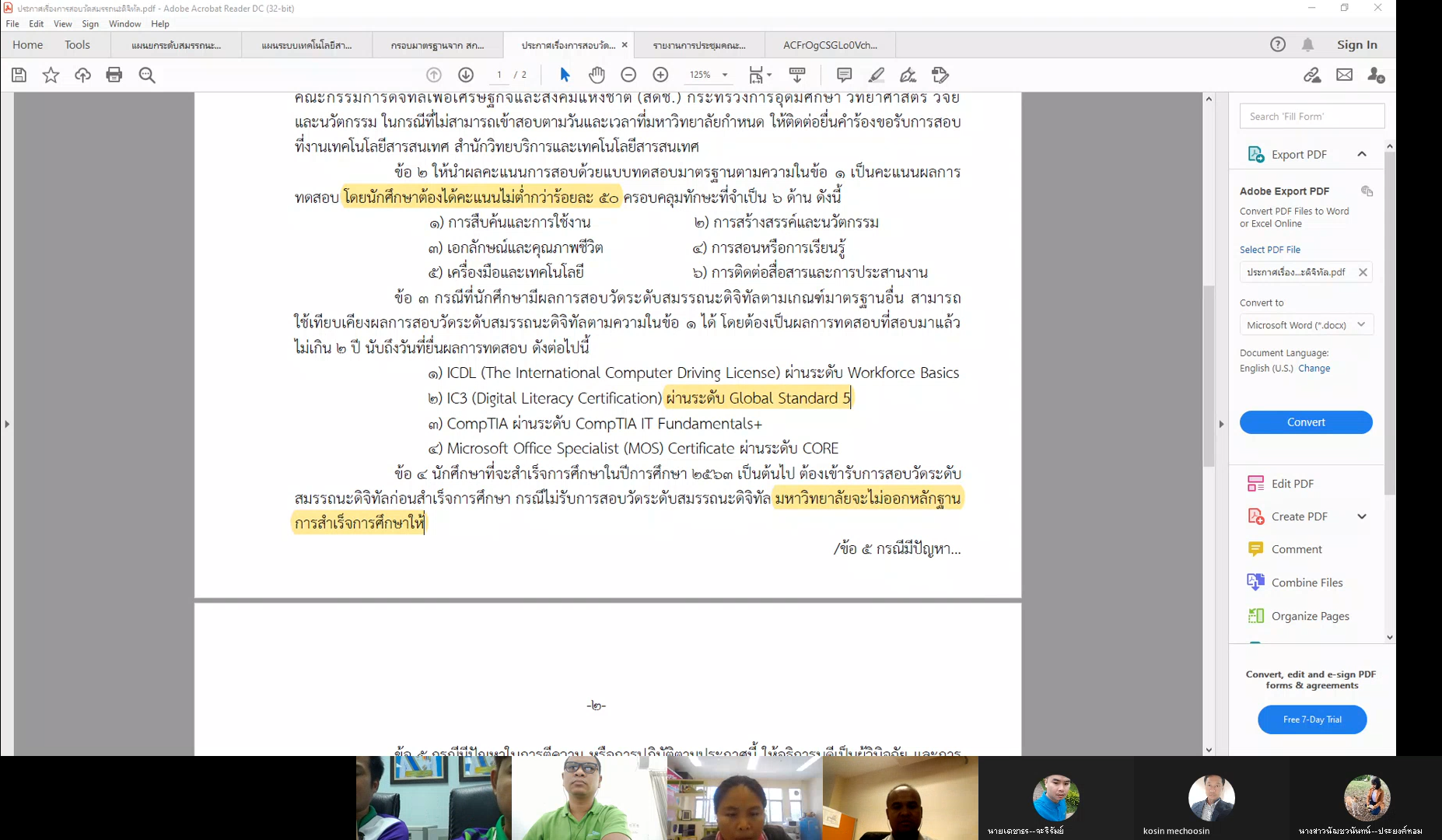Click the Search 'Fill Form' field
The image size is (1442, 840).
tap(1311, 116)
